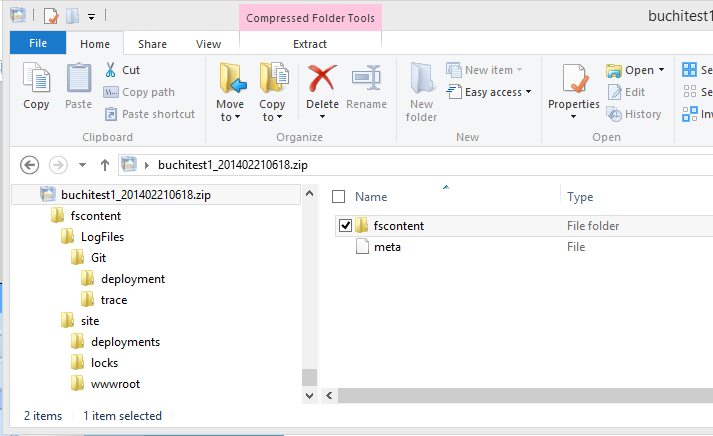Click the Compressed Folder Tools contextual tab
713x436 pixels.
(311, 18)
